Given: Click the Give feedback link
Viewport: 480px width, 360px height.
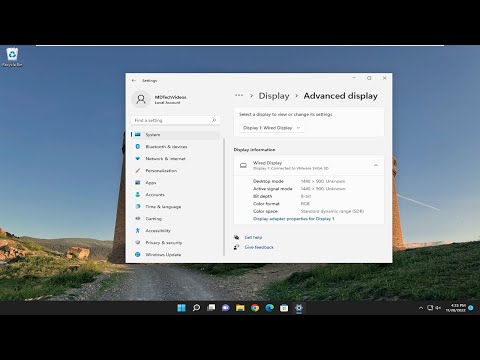Looking at the screenshot, I should pyautogui.click(x=259, y=247).
